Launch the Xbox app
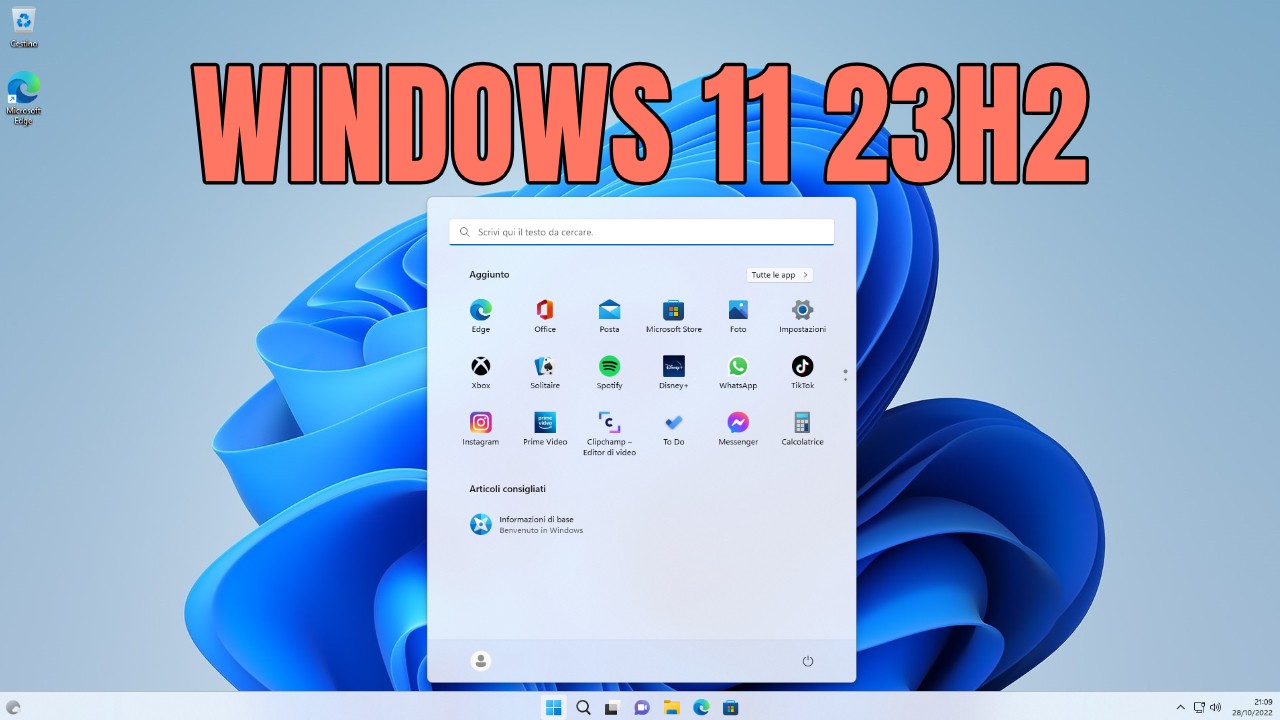The width and height of the screenshot is (1280, 720). click(x=481, y=372)
